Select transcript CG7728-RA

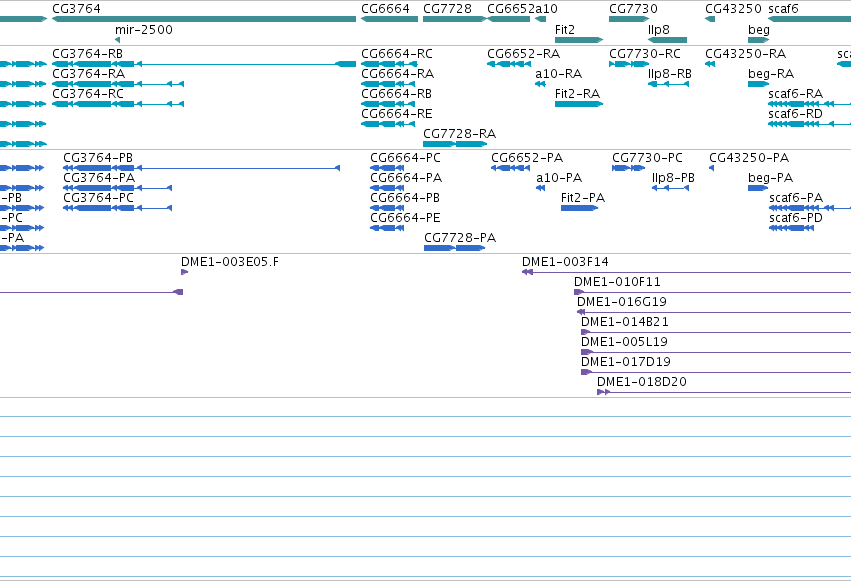tap(455, 144)
